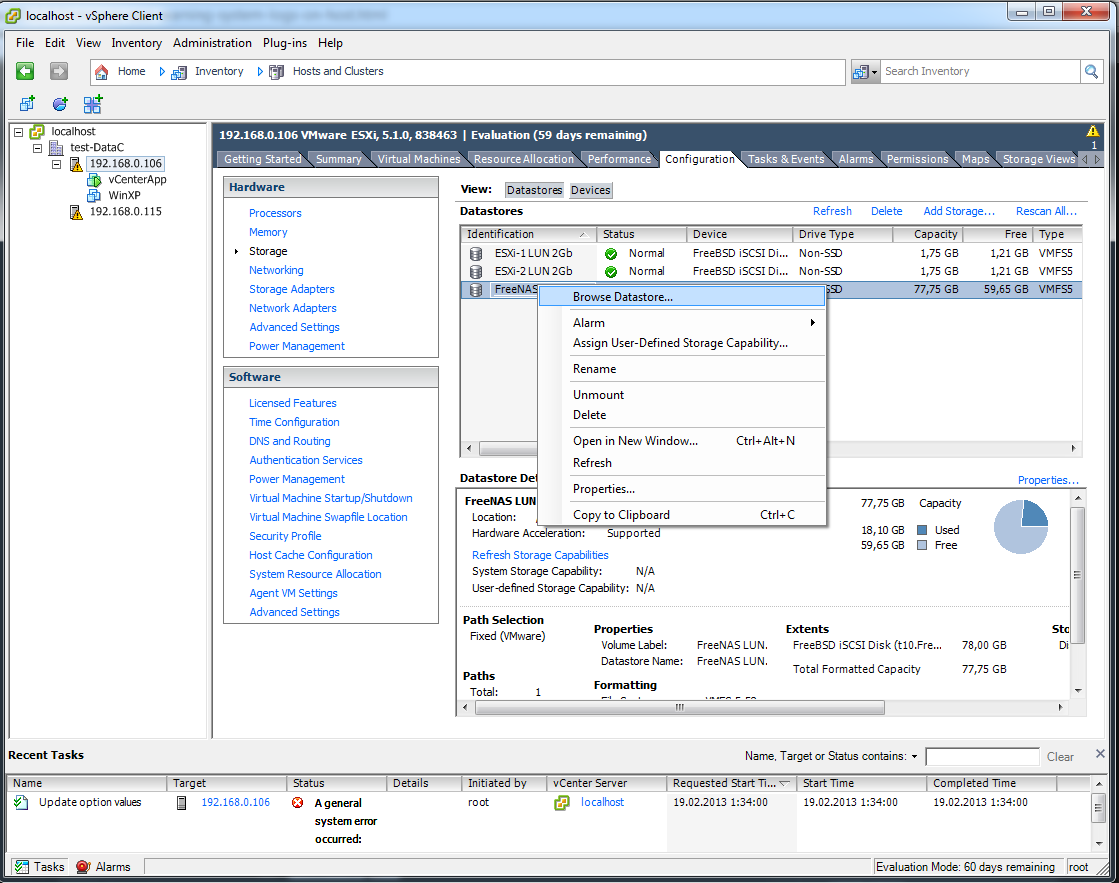This screenshot has height=883, width=1119.
Task: Click the right tab-scroll arrow
Action: point(1097,159)
